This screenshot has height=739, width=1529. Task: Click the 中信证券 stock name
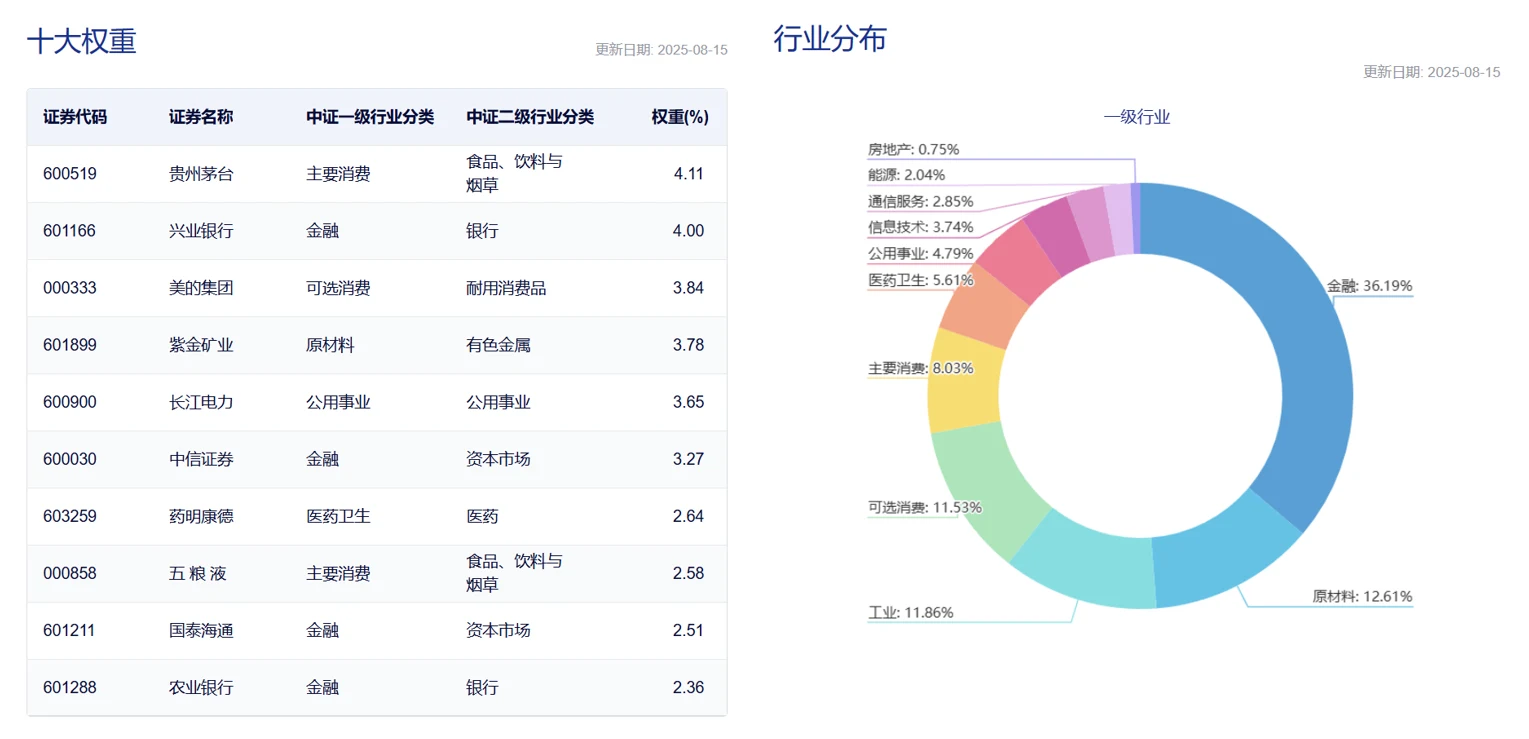pyautogui.click(x=201, y=459)
